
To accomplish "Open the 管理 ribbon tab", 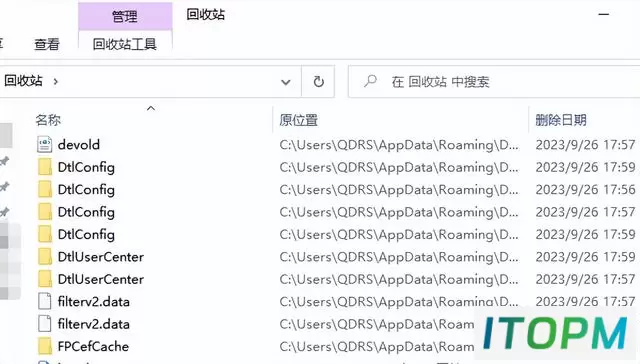I will tap(125, 16).
